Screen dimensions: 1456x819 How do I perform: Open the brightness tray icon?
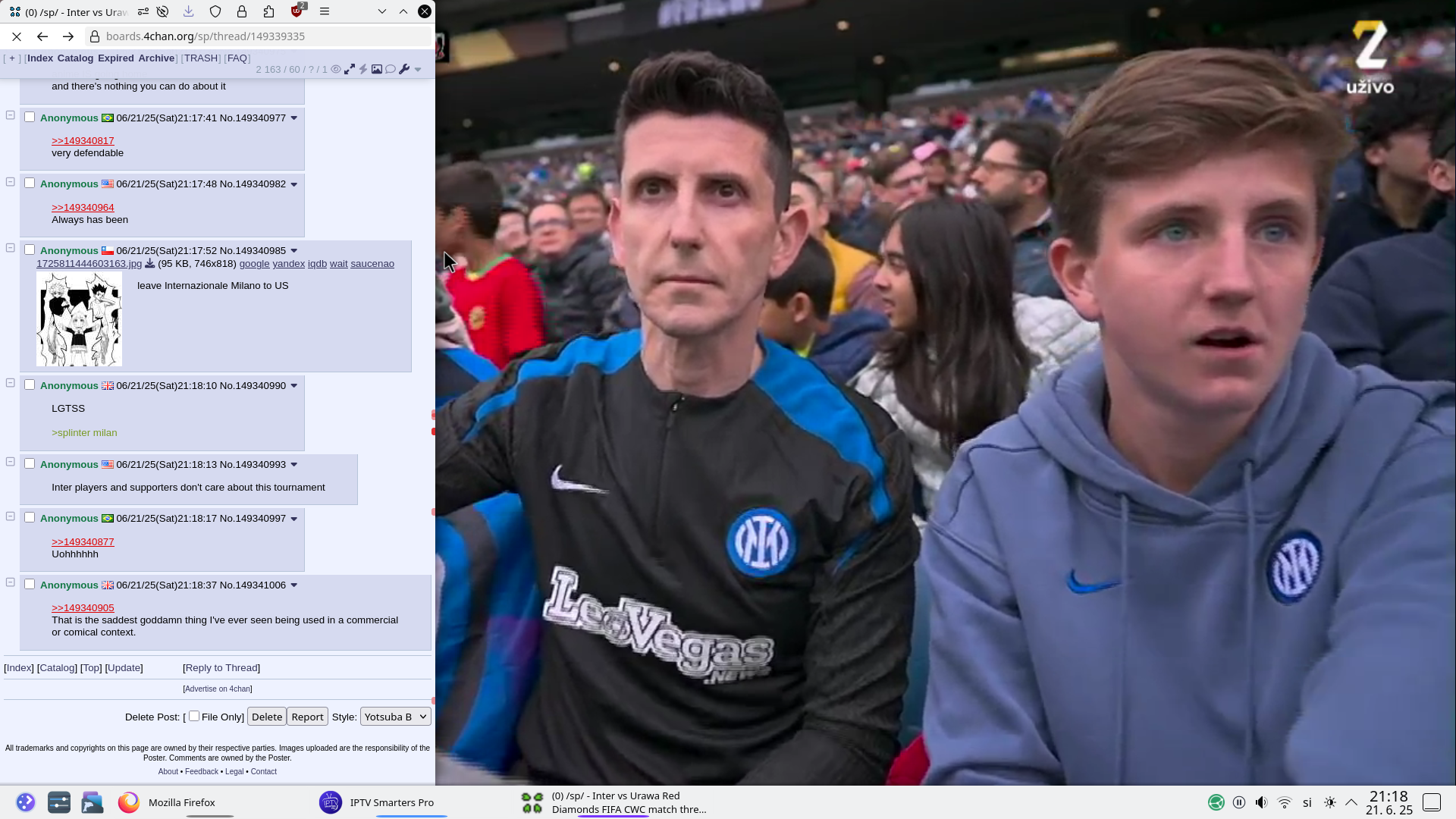pyautogui.click(x=1330, y=802)
